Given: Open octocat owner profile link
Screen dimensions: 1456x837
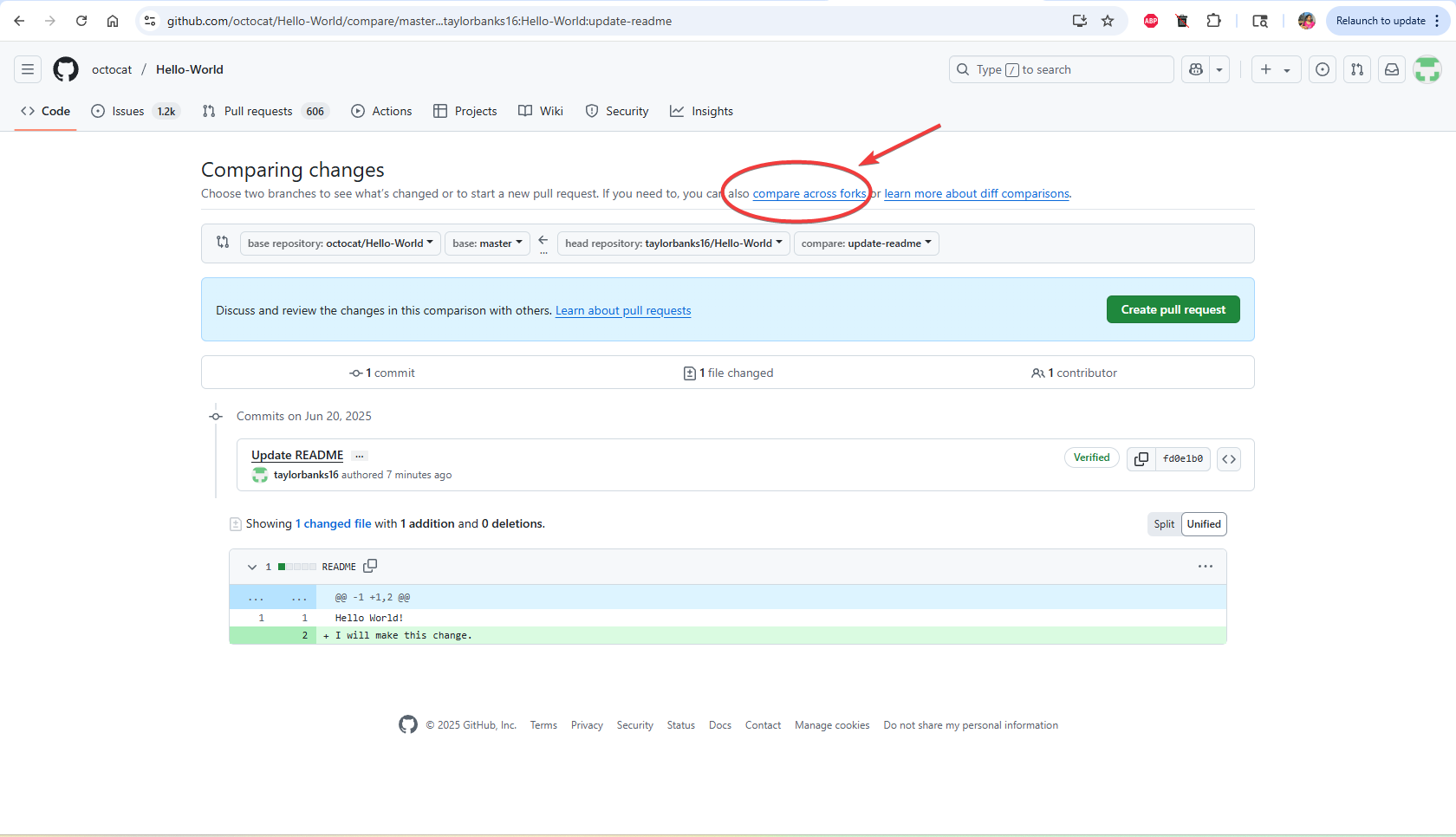Looking at the screenshot, I should pos(112,69).
